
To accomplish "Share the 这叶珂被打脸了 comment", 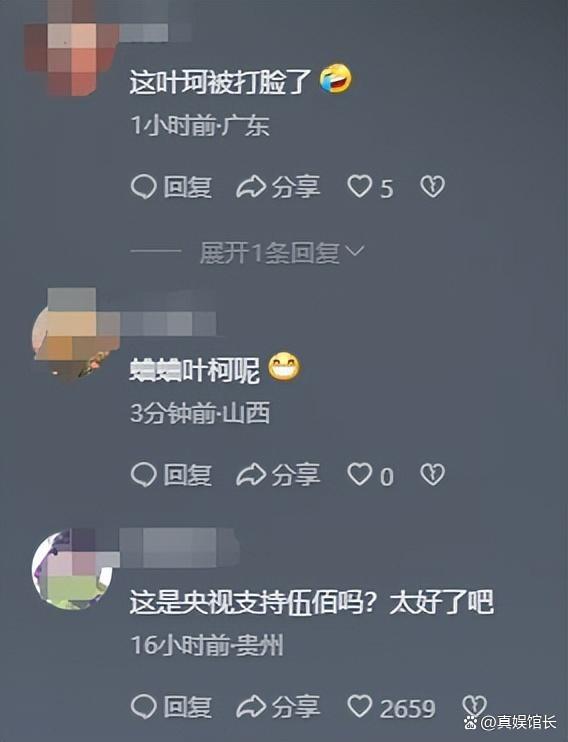I will (x=278, y=187).
